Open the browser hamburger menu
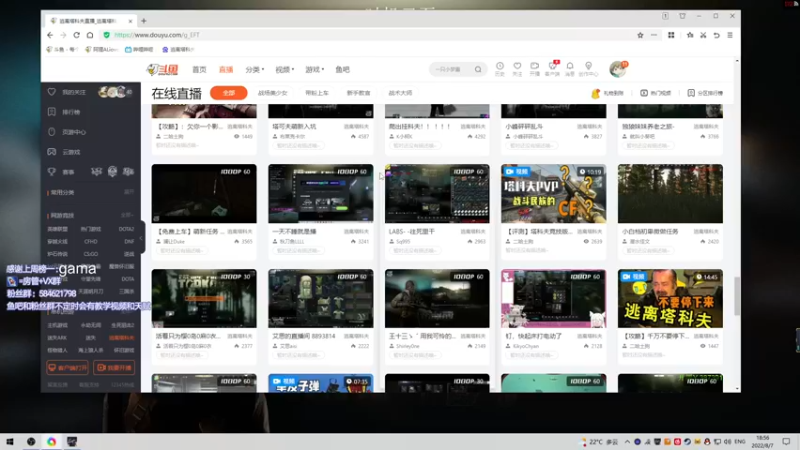The height and width of the screenshot is (450, 800). [x=730, y=35]
